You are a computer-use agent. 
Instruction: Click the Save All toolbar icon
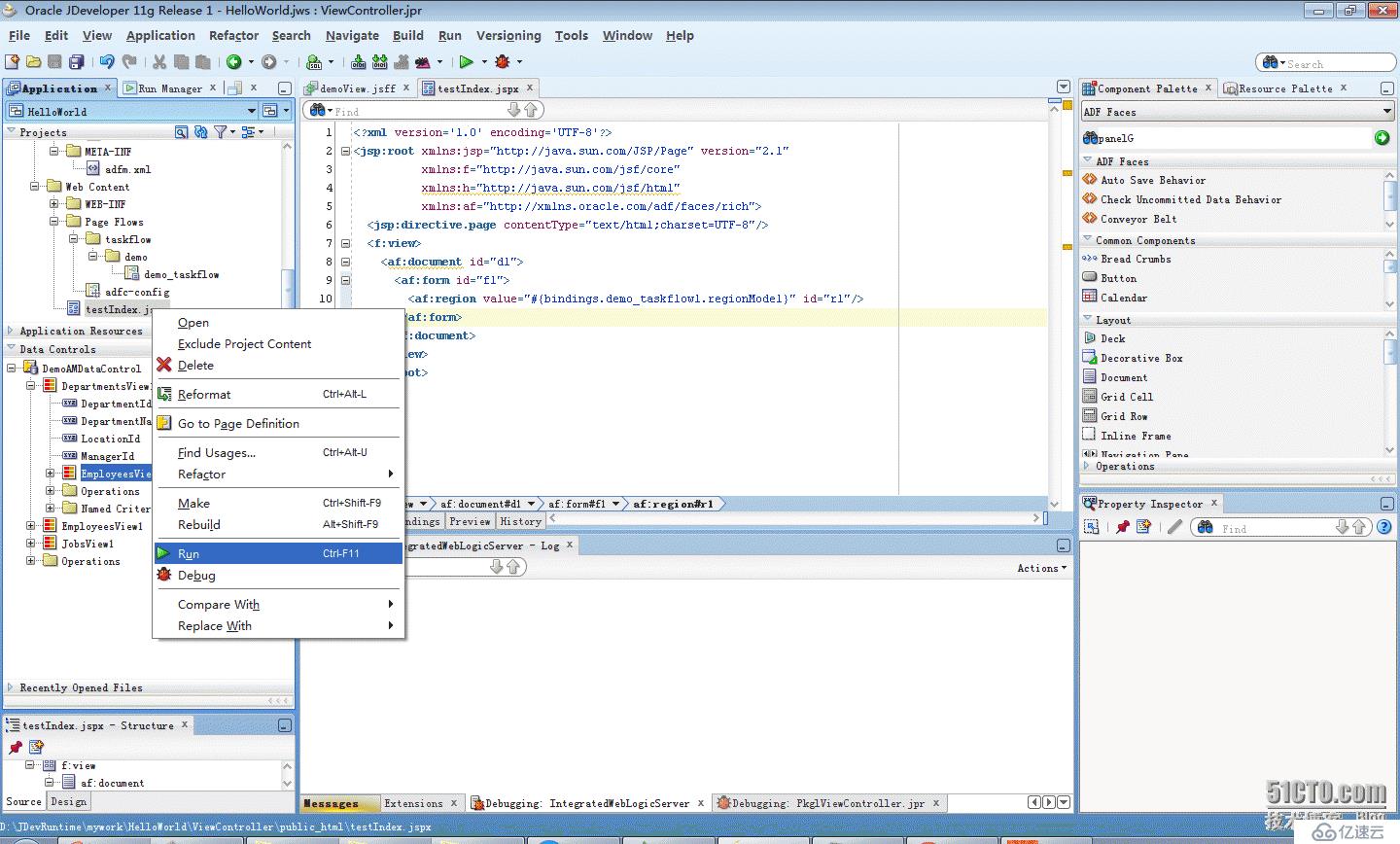click(77, 62)
